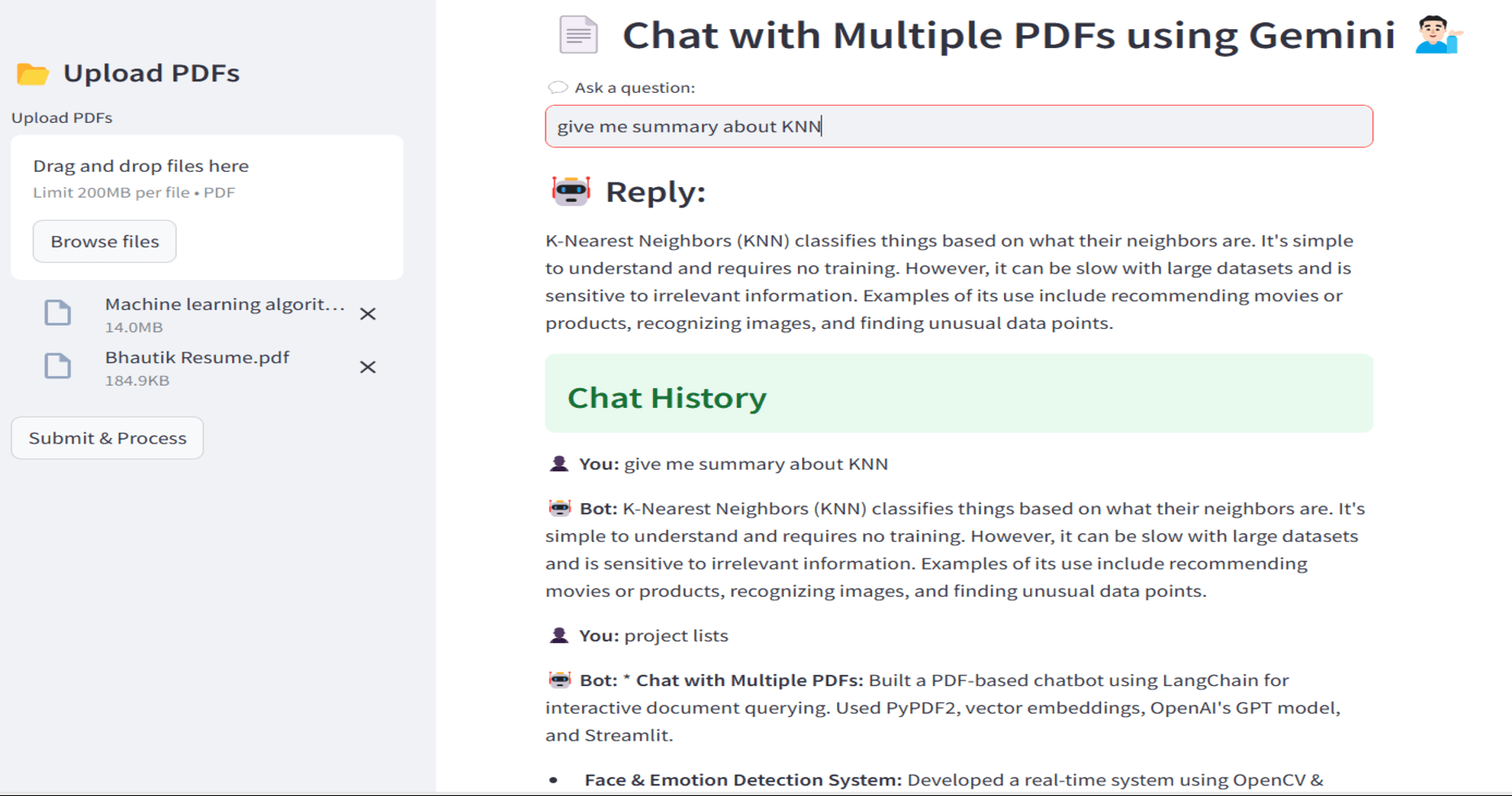1512x796 pixels.
Task: Click the robot icon beside the Reply heading
Action: [x=570, y=190]
